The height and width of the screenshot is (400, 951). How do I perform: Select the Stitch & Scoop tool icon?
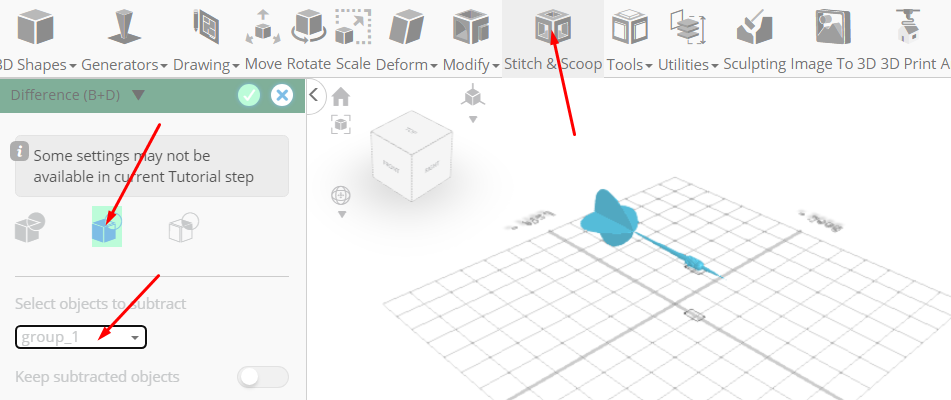click(x=553, y=28)
